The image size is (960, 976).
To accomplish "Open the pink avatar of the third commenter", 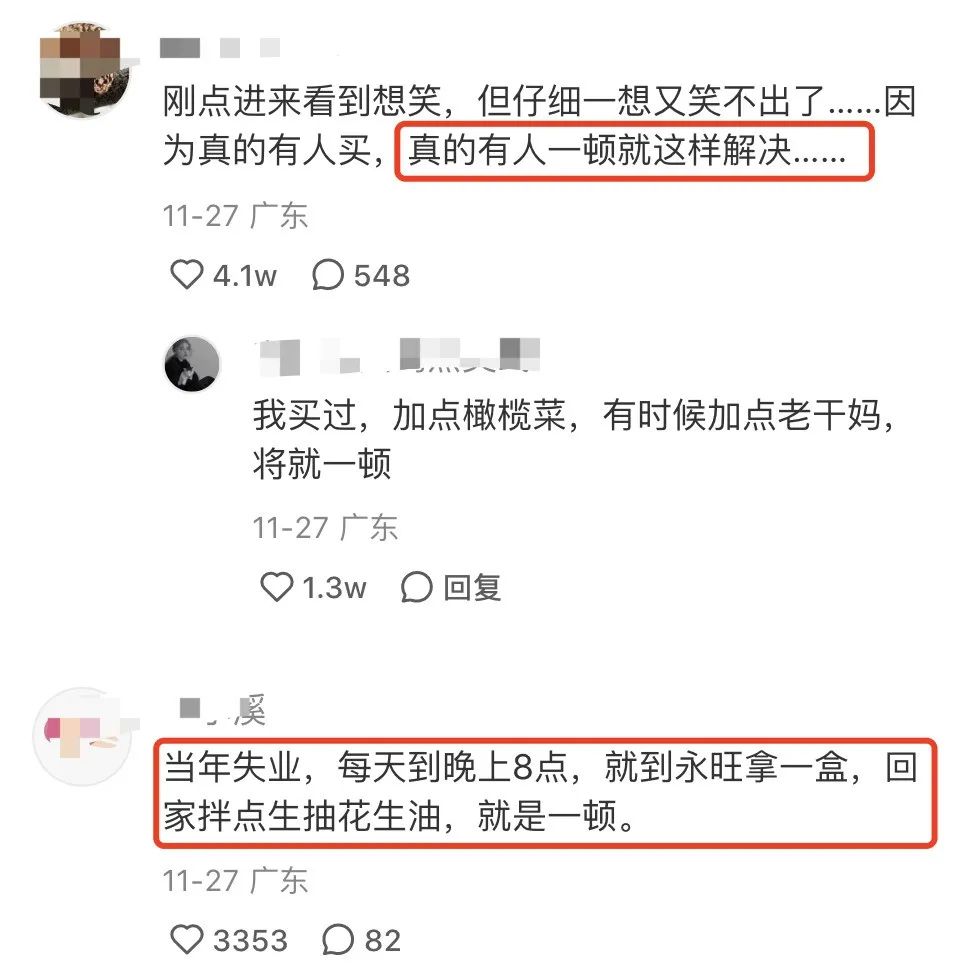I will [83, 736].
